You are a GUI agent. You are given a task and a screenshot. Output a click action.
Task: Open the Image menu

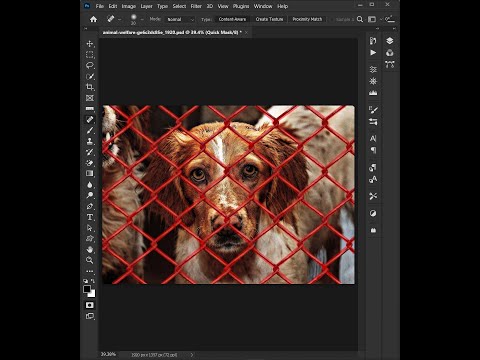[x=129, y=6]
